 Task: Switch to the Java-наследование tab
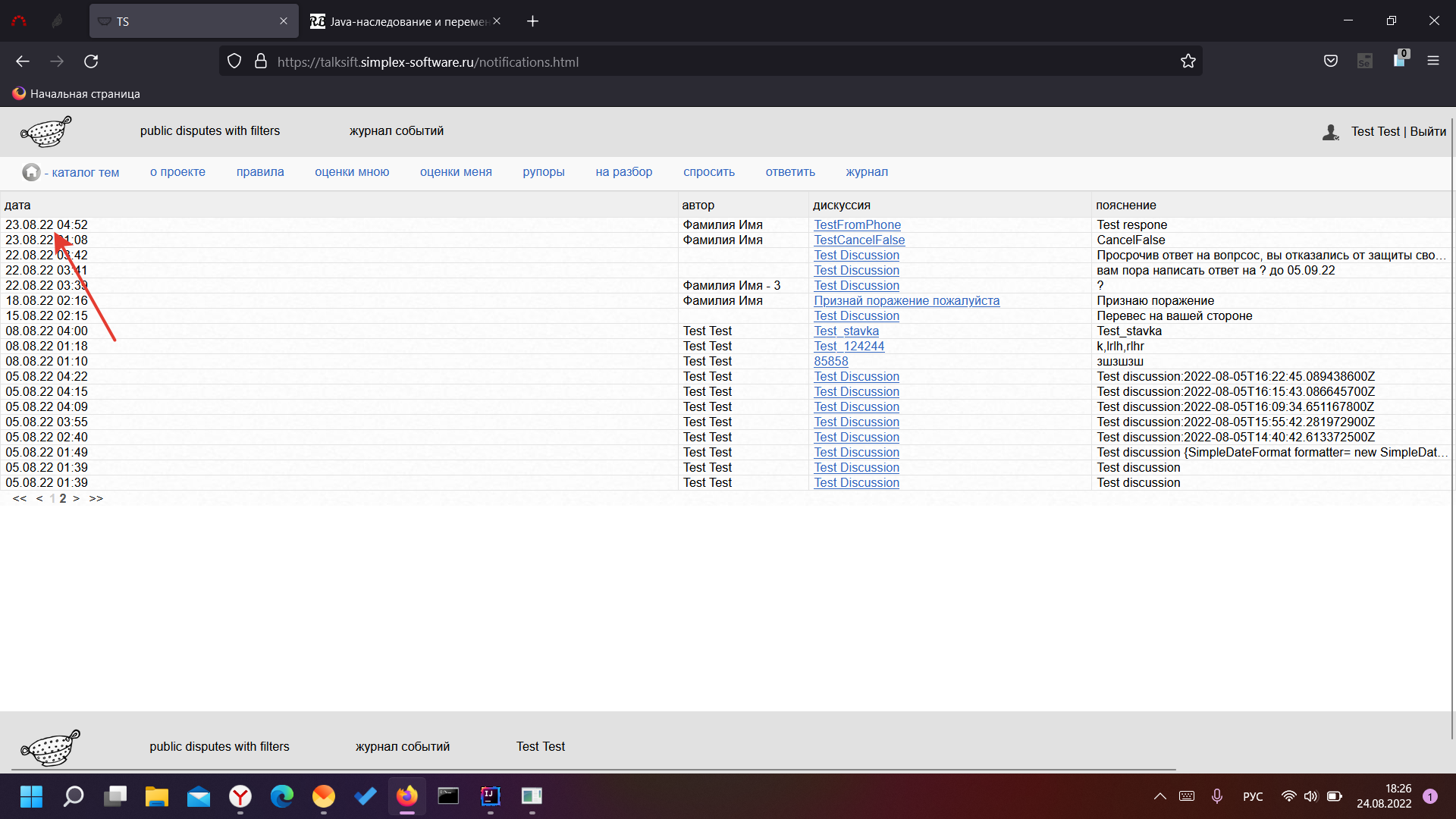(408, 21)
